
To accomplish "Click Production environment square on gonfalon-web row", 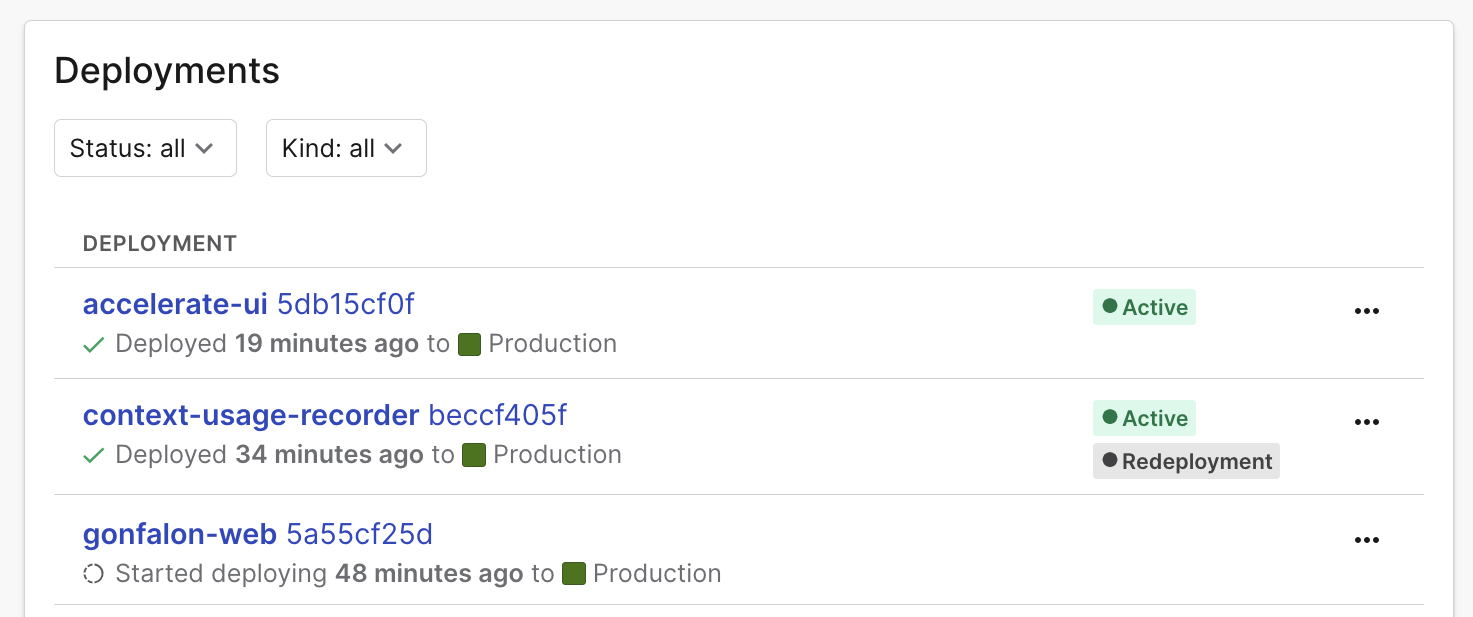I will [x=574, y=574].
